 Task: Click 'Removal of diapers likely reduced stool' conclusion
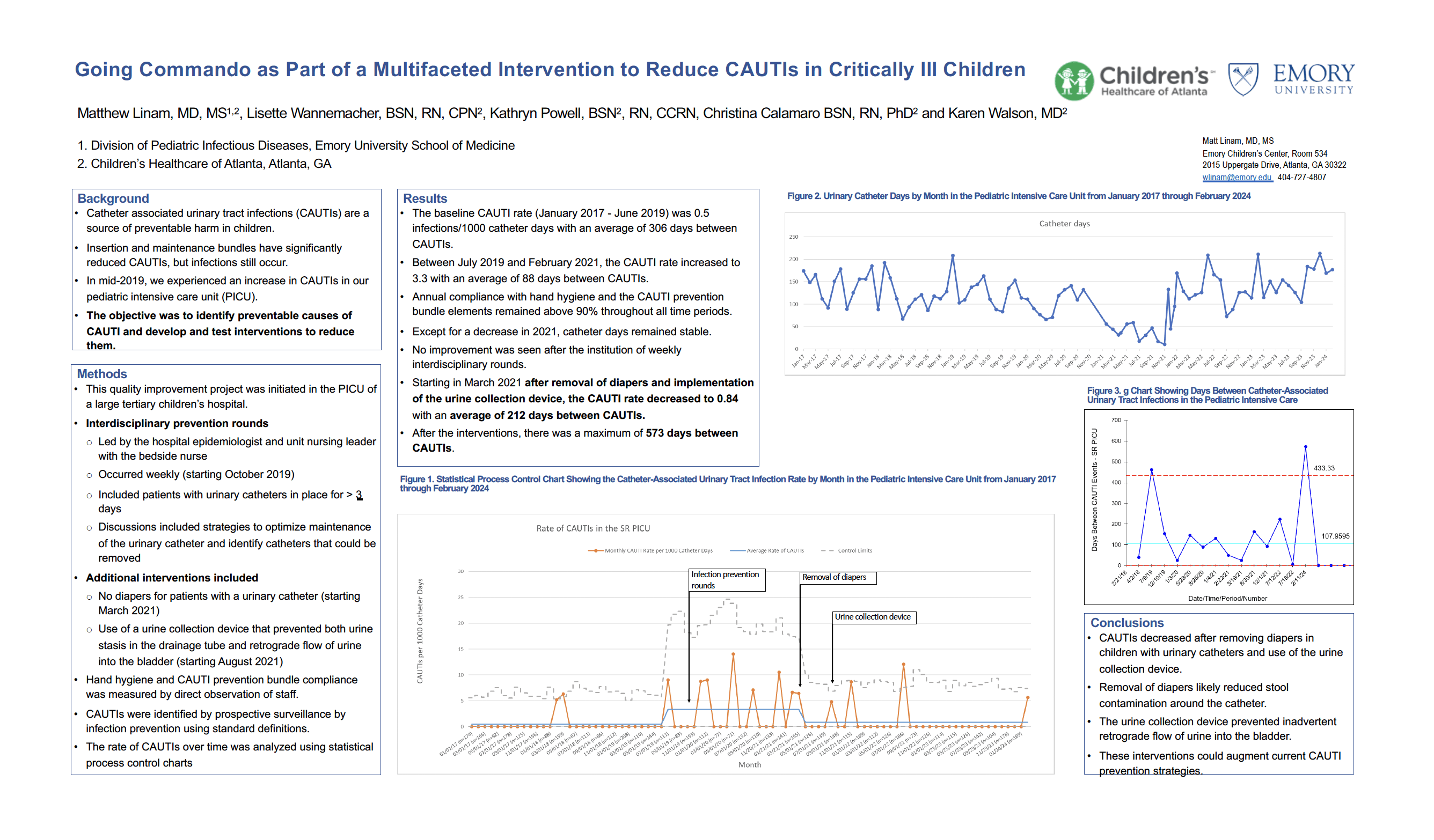click(1193, 695)
